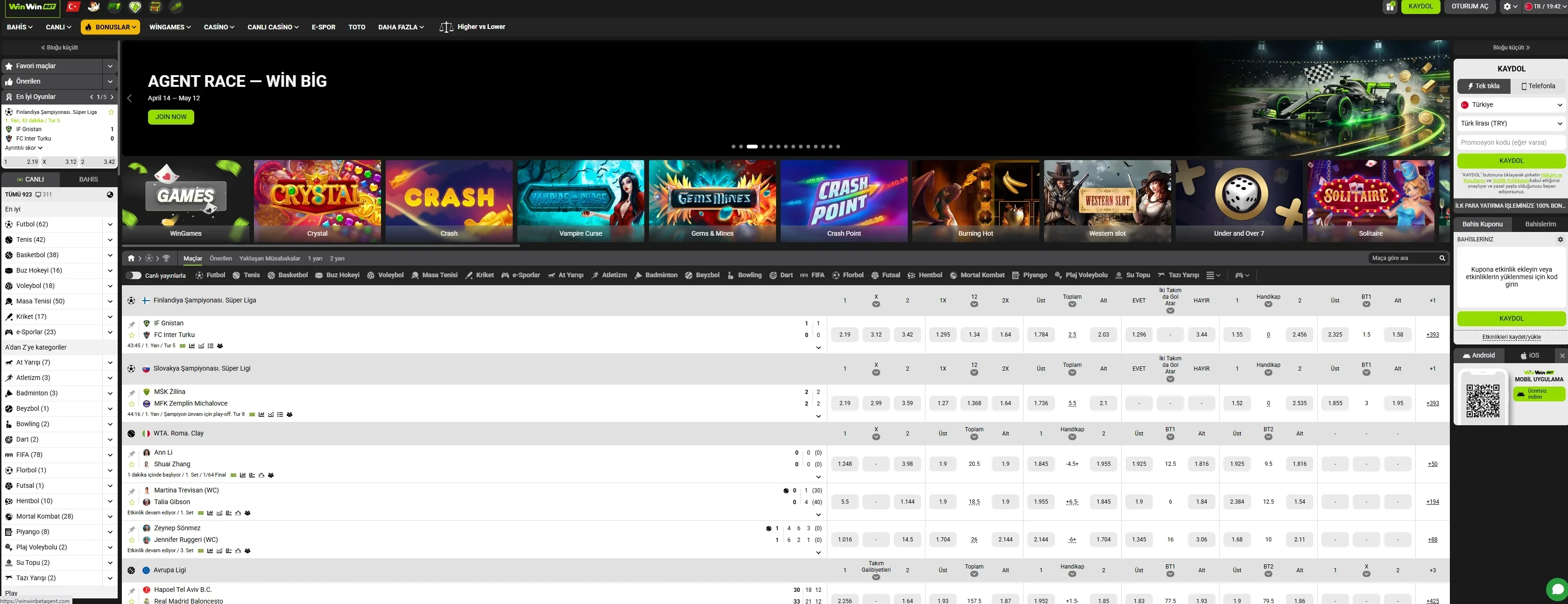1568x604 pixels.
Task: Filter matches by Masa Tenisi in sport bar
Action: pyautogui.click(x=434, y=275)
